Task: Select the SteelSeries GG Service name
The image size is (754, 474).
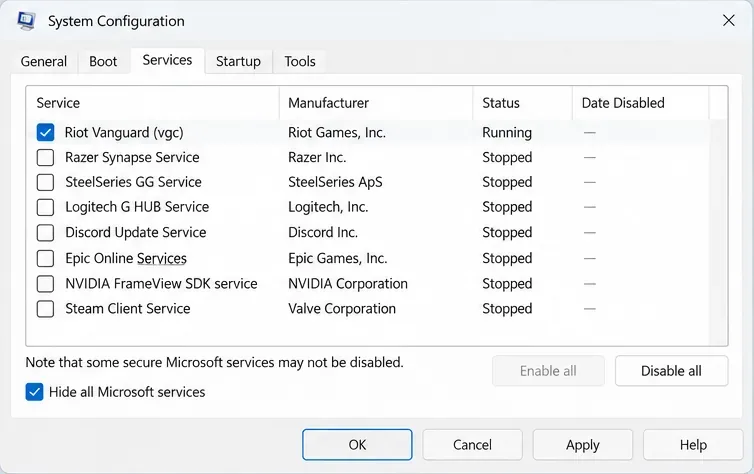Action: tap(133, 182)
